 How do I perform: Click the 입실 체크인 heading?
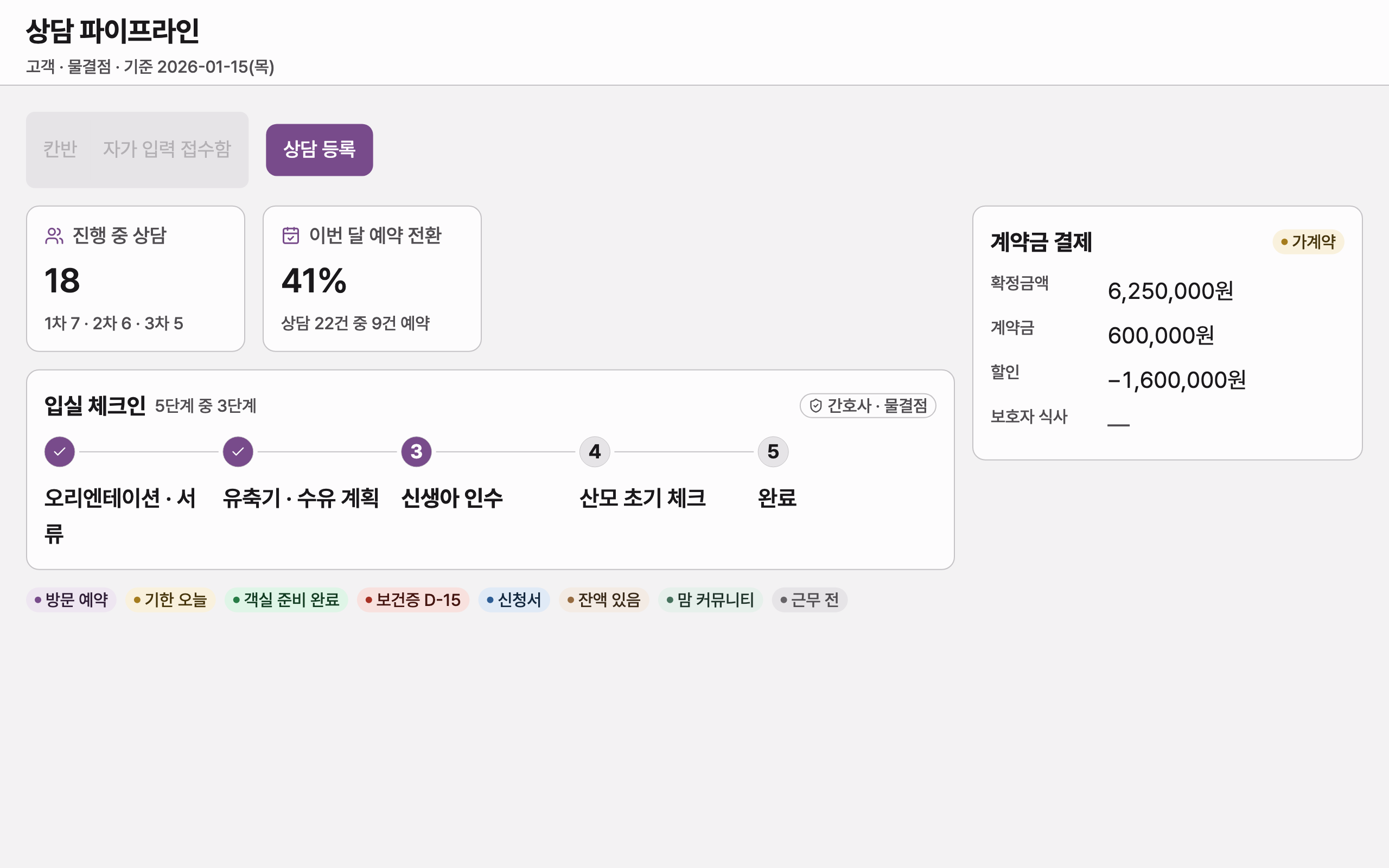[95, 406]
